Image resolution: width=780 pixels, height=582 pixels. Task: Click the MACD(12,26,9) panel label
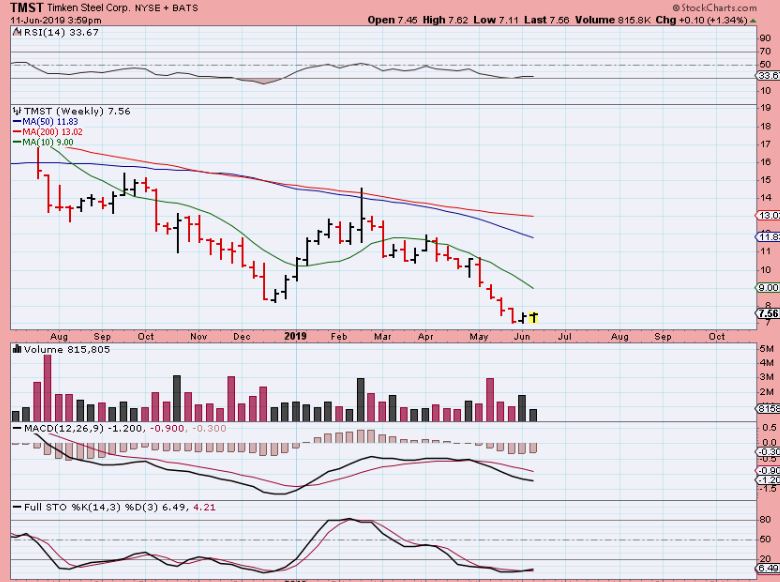pos(63,428)
